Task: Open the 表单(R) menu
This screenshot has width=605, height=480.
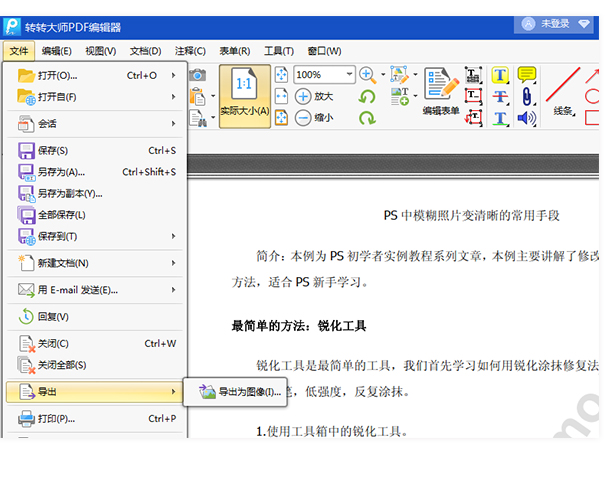Action: click(x=235, y=51)
